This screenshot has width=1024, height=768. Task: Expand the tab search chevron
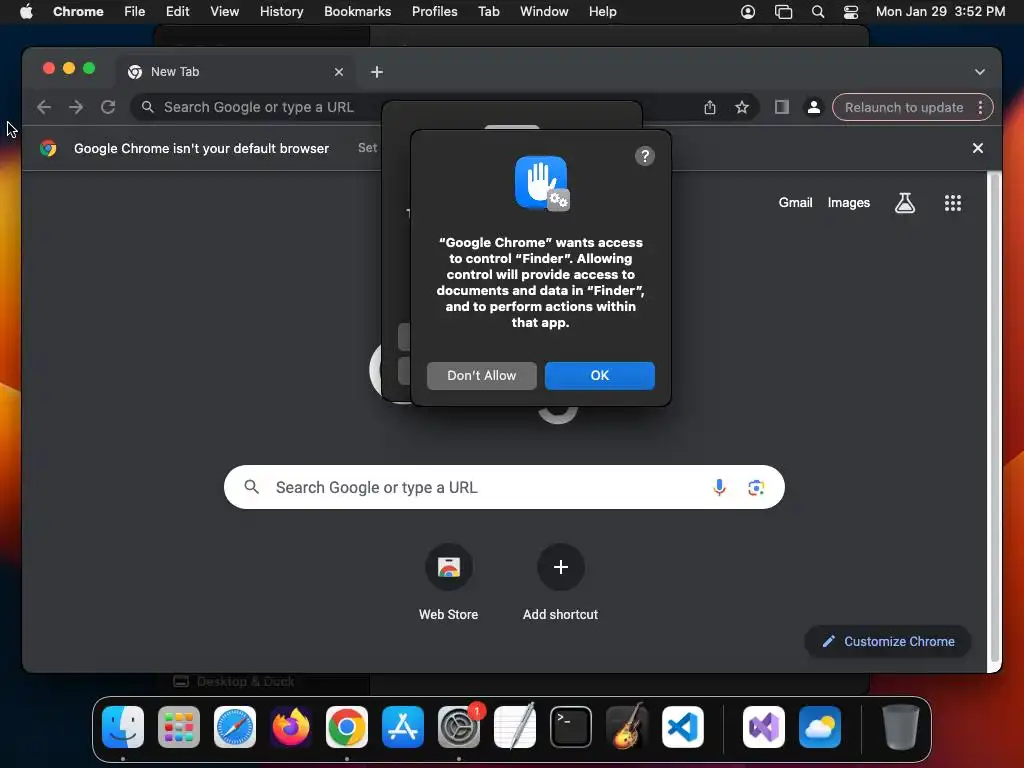980,72
